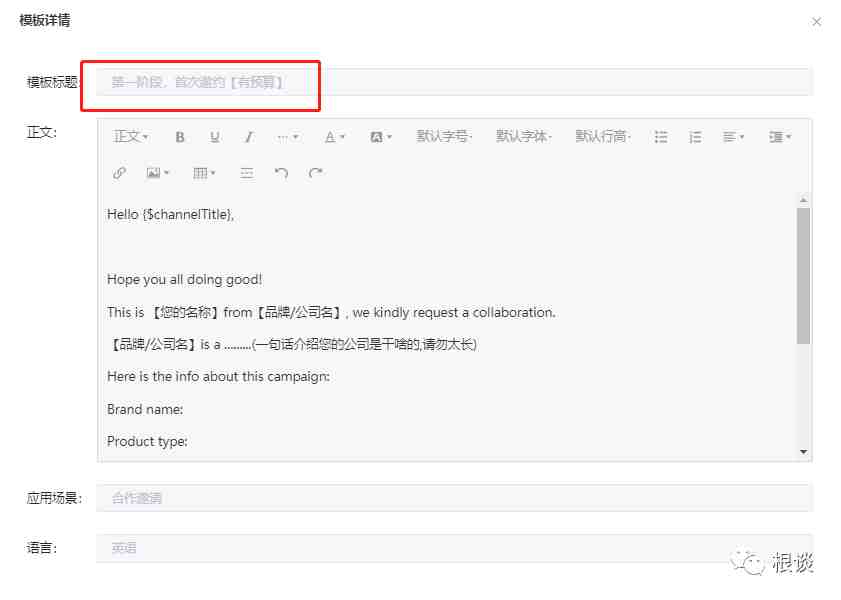Click the editor vertical scrollbar thumb
The width and height of the screenshot is (841, 600).
[x=803, y=276]
